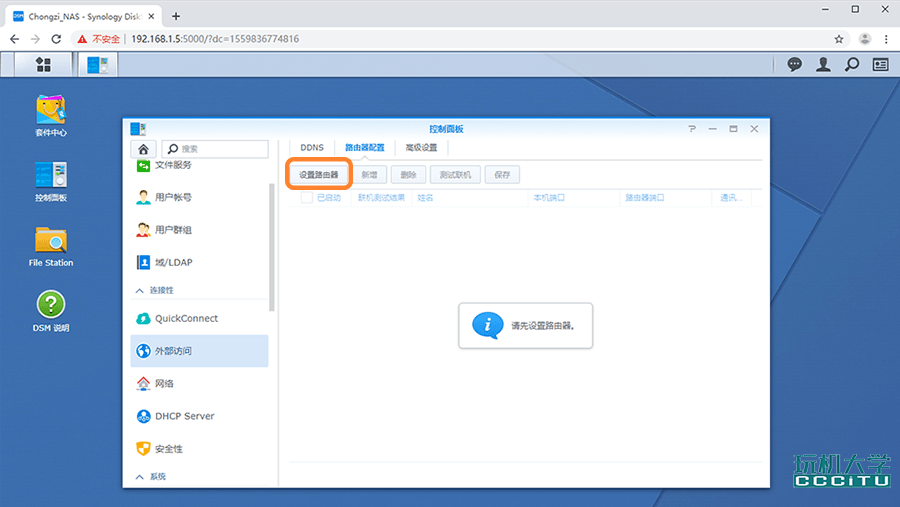Screen dimensions: 900x507
Task: Open DSM Help desktop icon
Action: [x=51, y=305]
